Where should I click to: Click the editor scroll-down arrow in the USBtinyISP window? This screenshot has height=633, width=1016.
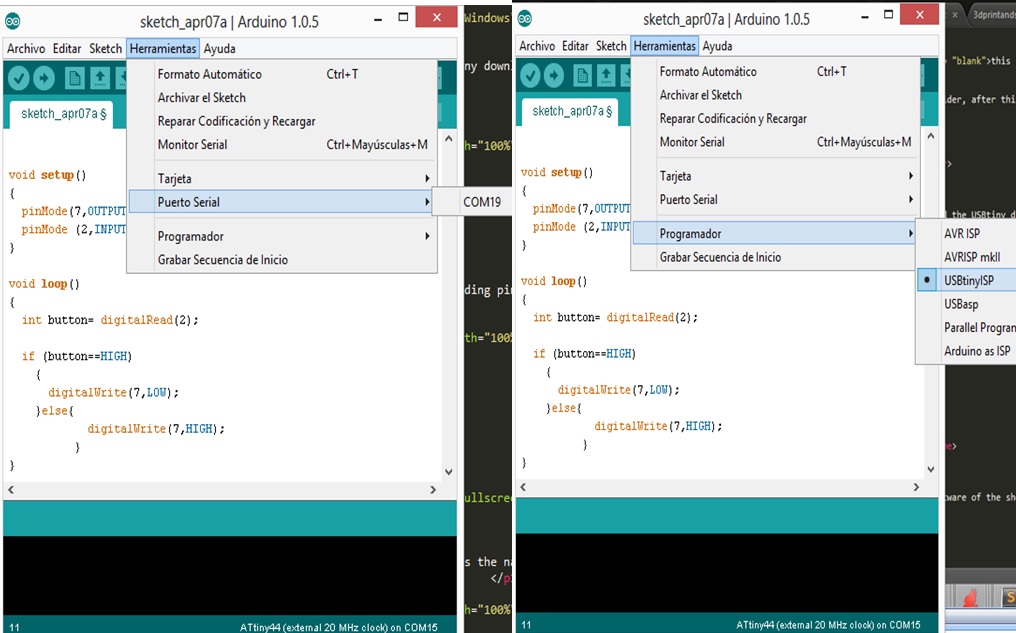(930, 470)
